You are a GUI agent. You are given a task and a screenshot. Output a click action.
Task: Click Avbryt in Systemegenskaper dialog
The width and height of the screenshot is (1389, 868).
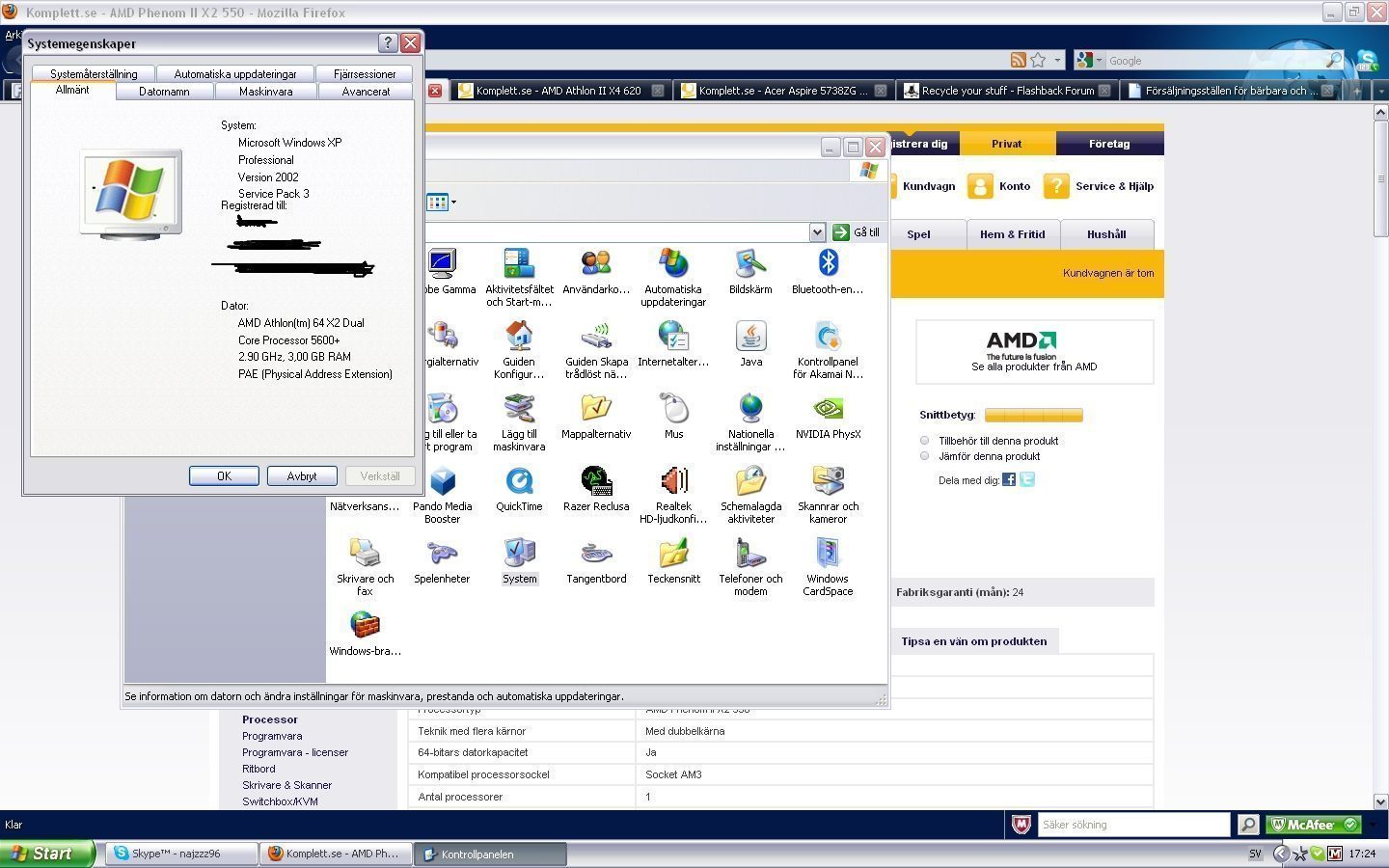point(302,475)
